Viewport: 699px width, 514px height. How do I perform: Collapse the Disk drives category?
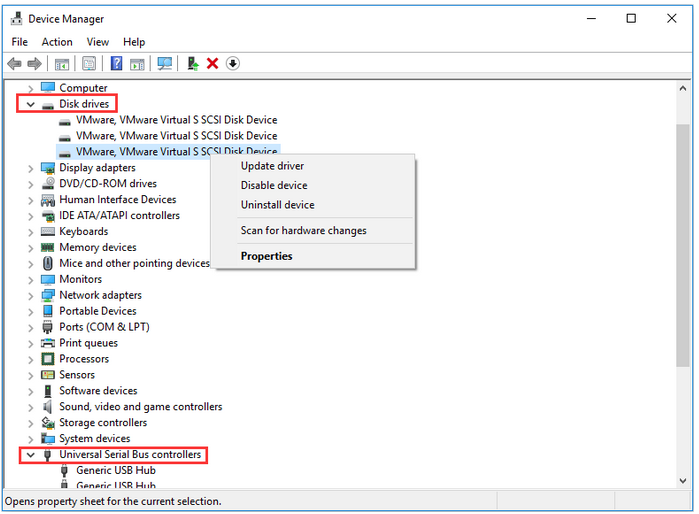coord(31,104)
